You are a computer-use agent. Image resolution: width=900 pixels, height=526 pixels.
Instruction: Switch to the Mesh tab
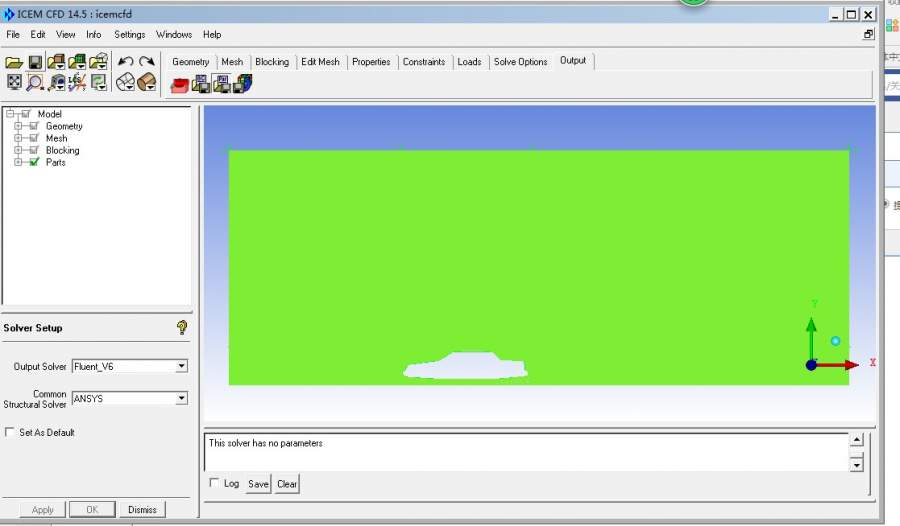(x=232, y=61)
